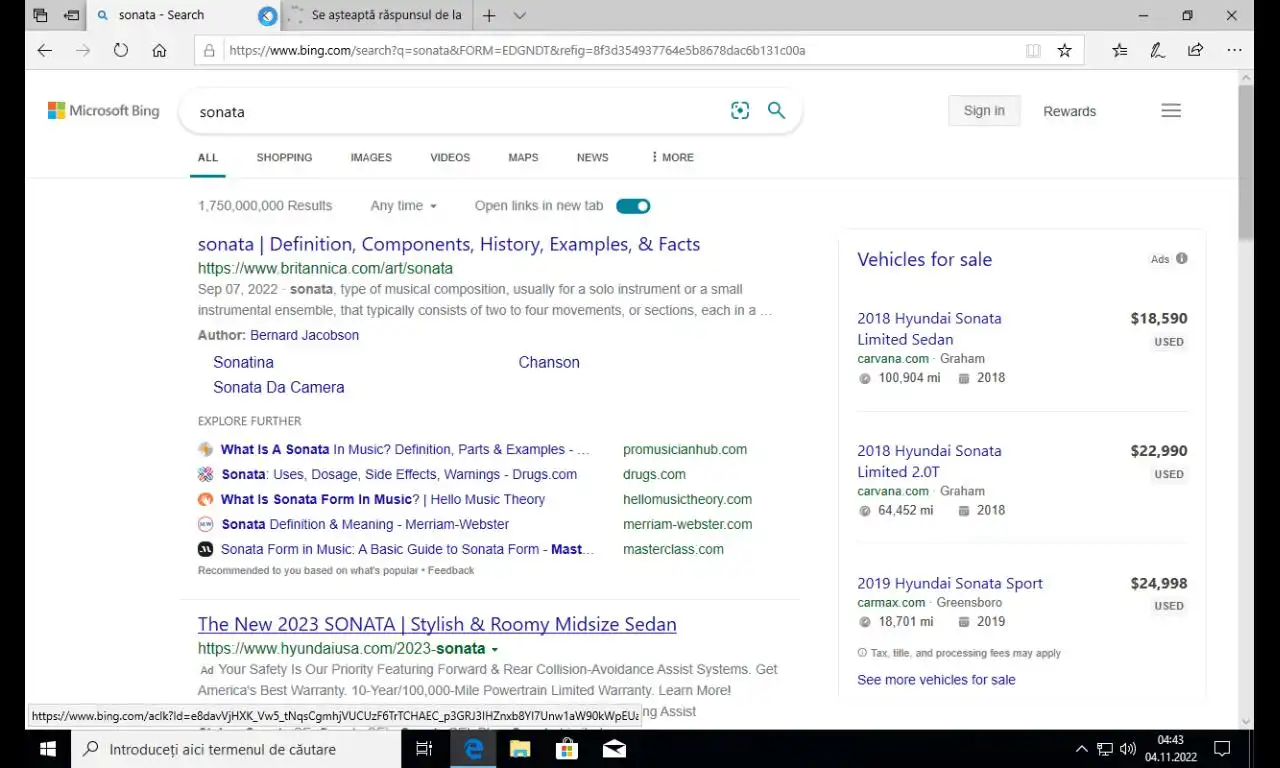Click the Sign in button

pyautogui.click(x=984, y=111)
